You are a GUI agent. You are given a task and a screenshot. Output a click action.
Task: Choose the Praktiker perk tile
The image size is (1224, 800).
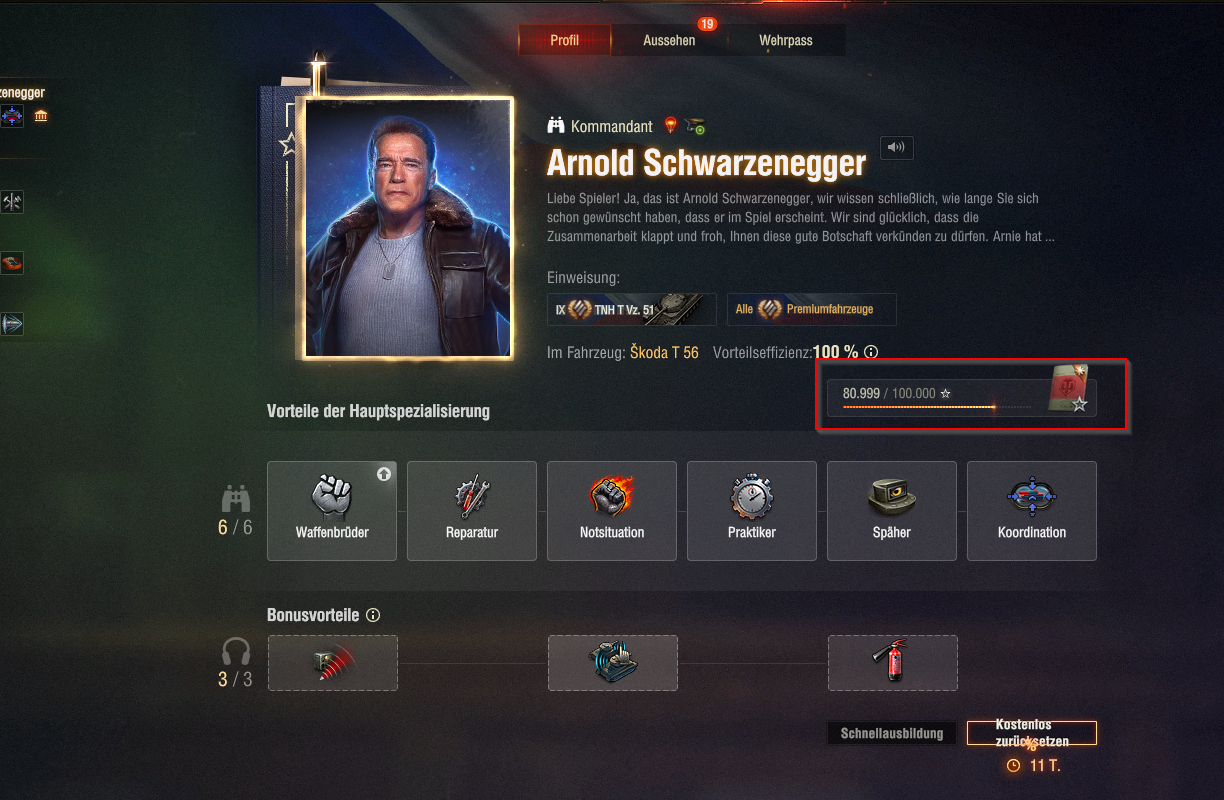[752, 510]
